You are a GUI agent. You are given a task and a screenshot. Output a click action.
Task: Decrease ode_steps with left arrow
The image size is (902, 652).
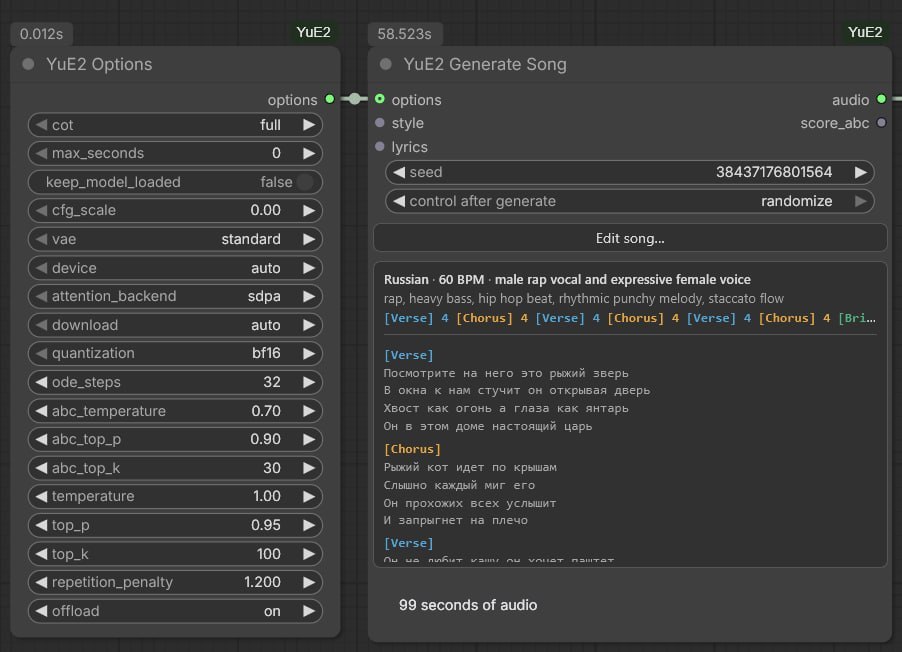[41, 382]
